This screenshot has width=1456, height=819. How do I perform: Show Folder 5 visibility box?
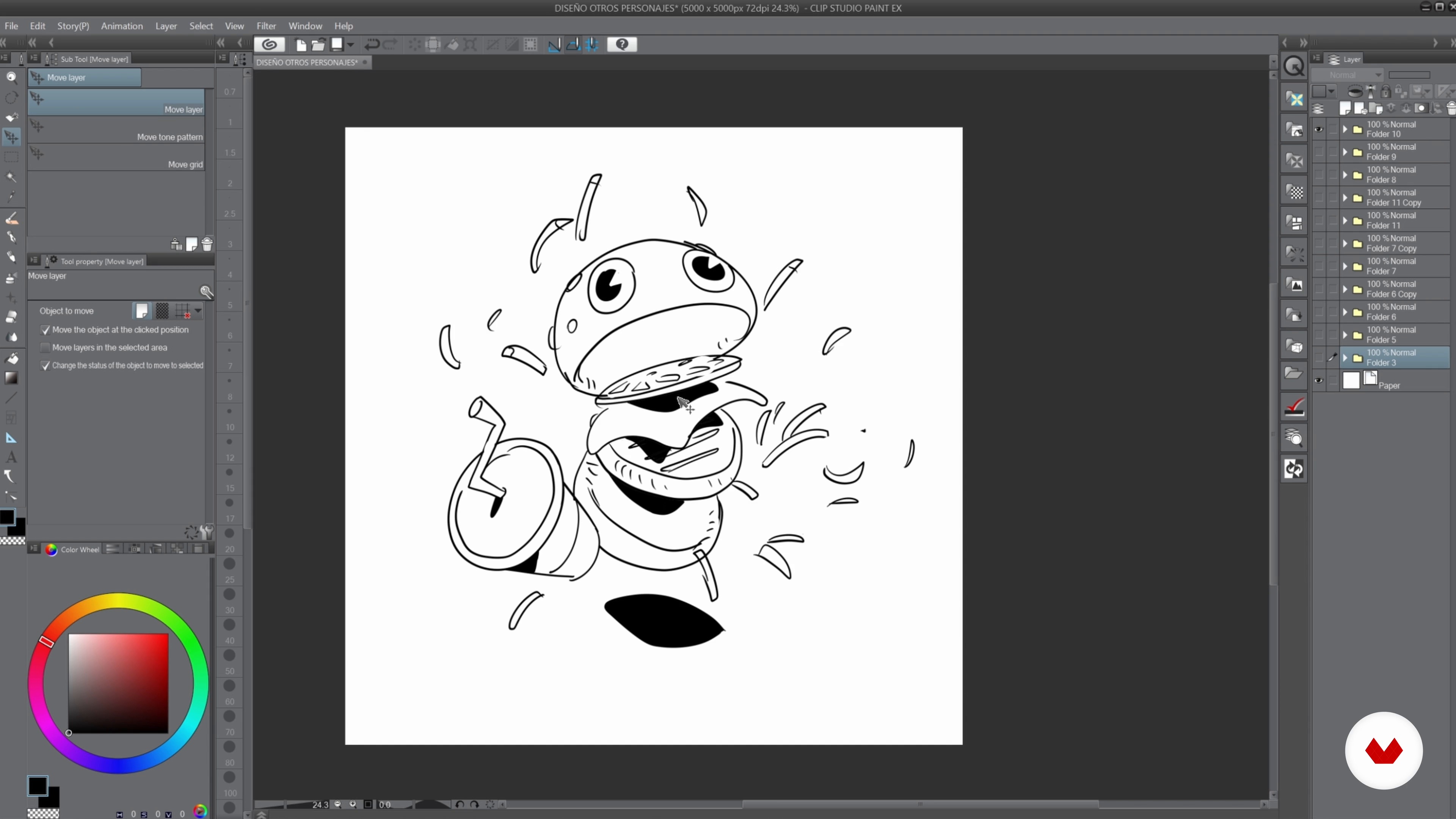click(1318, 334)
